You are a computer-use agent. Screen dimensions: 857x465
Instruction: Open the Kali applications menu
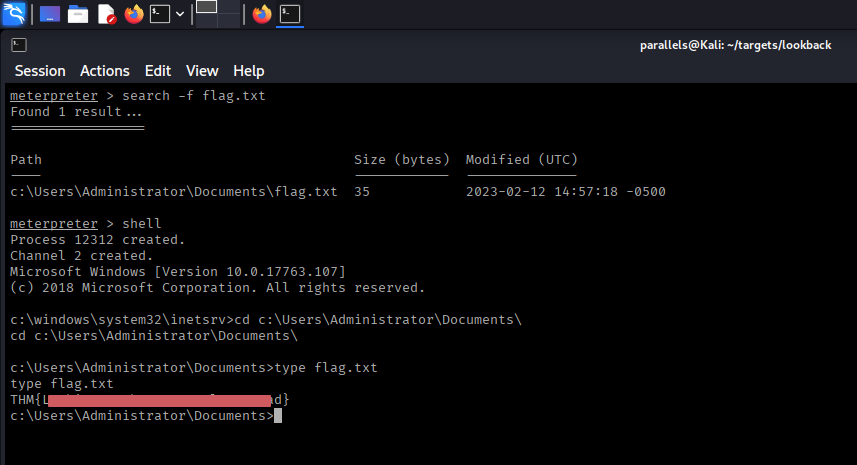pyautogui.click(x=14, y=14)
